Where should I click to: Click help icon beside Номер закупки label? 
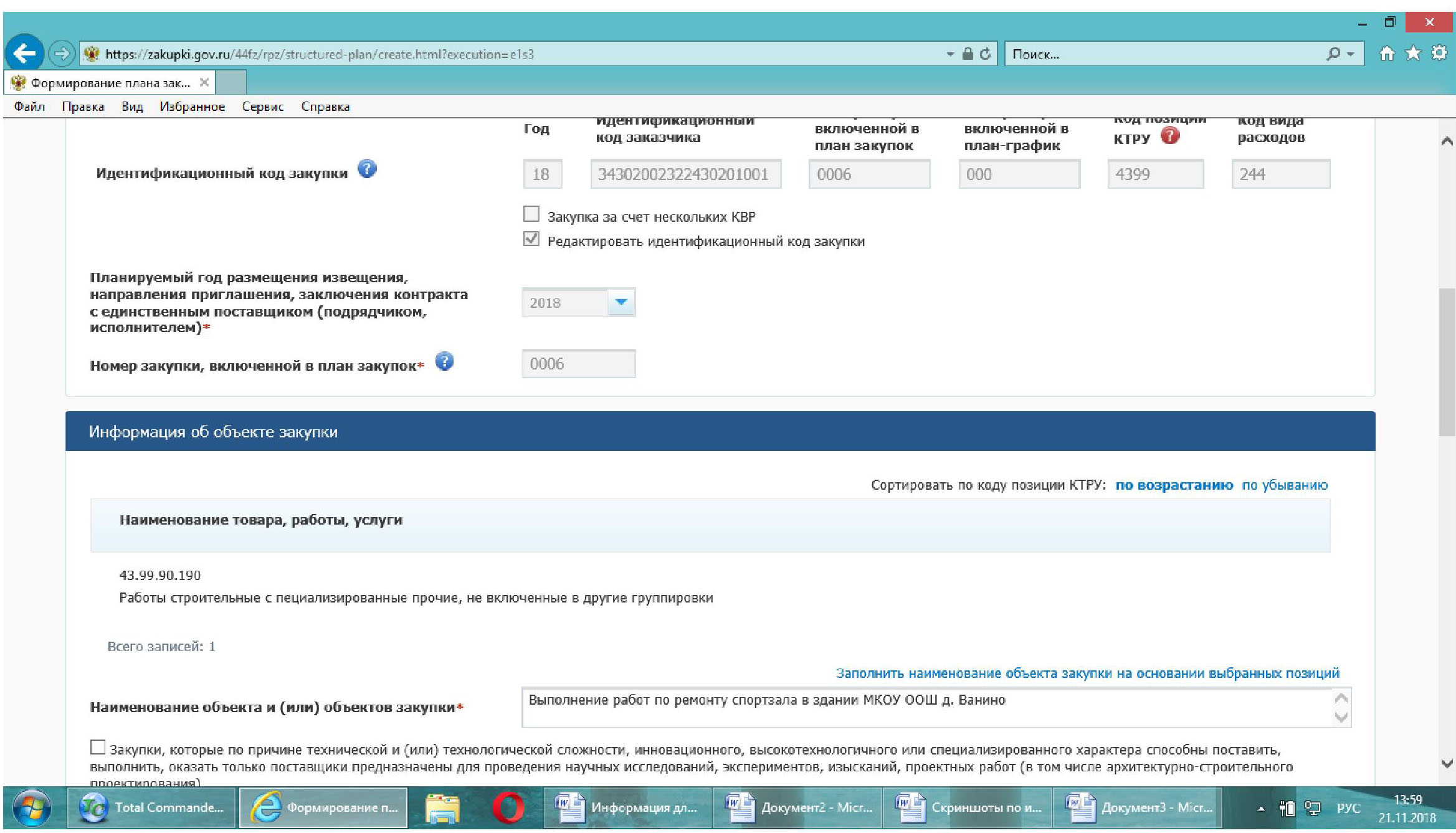(x=444, y=361)
